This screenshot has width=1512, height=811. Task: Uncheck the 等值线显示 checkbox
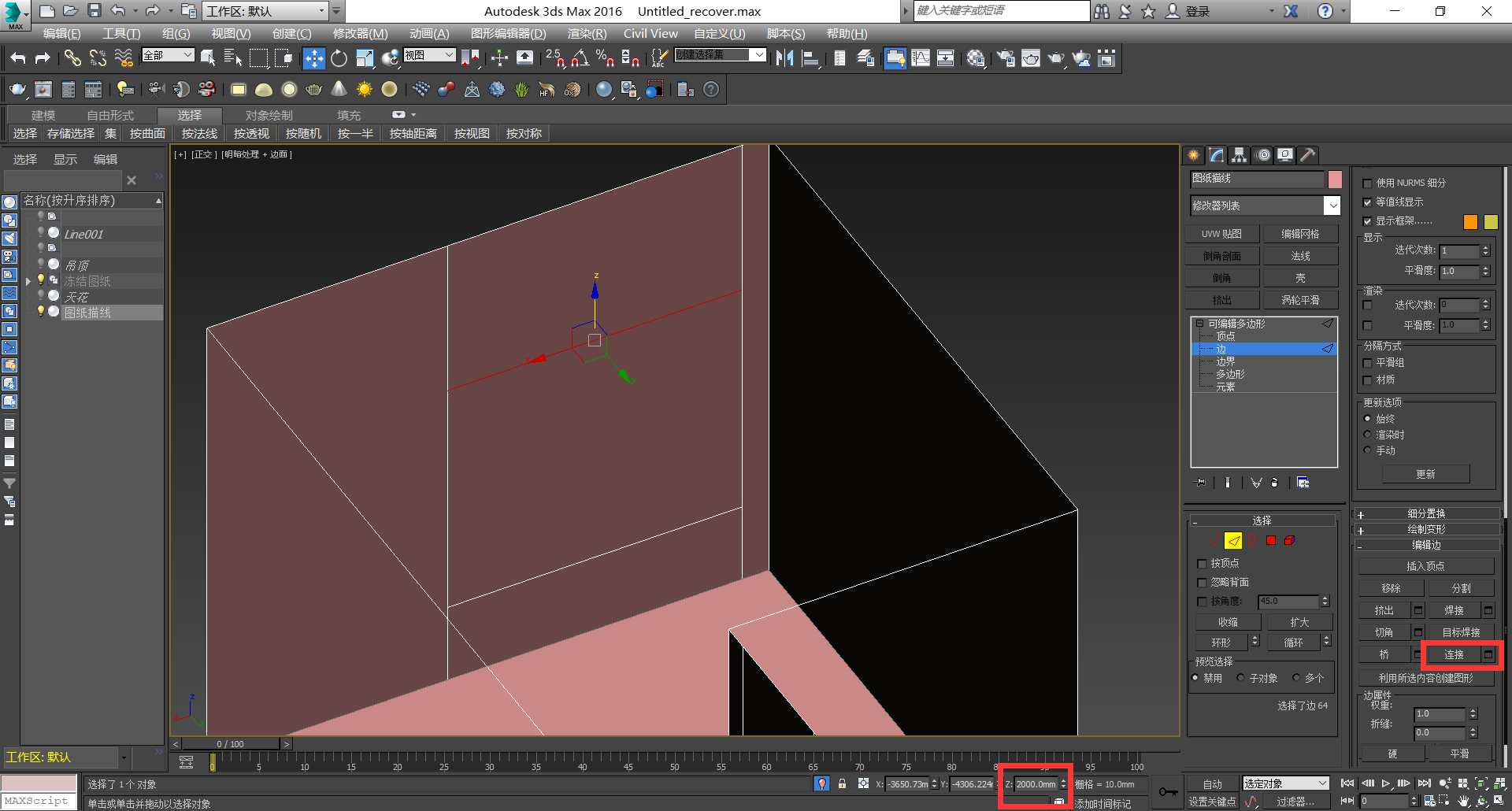pyautogui.click(x=1368, y=202)
